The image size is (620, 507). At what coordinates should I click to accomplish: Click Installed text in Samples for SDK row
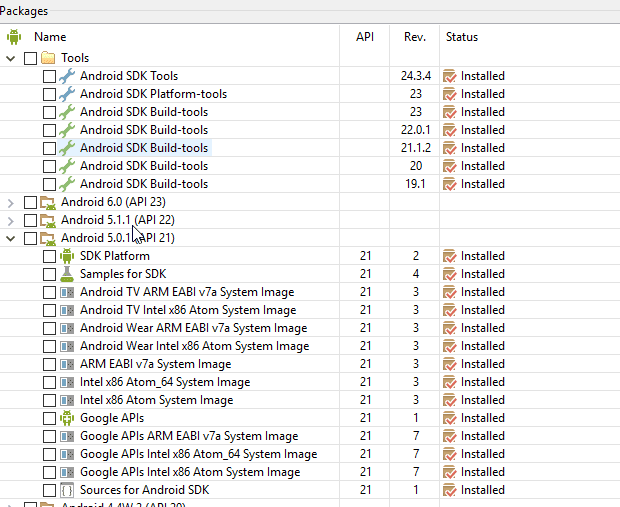[482, 274]
